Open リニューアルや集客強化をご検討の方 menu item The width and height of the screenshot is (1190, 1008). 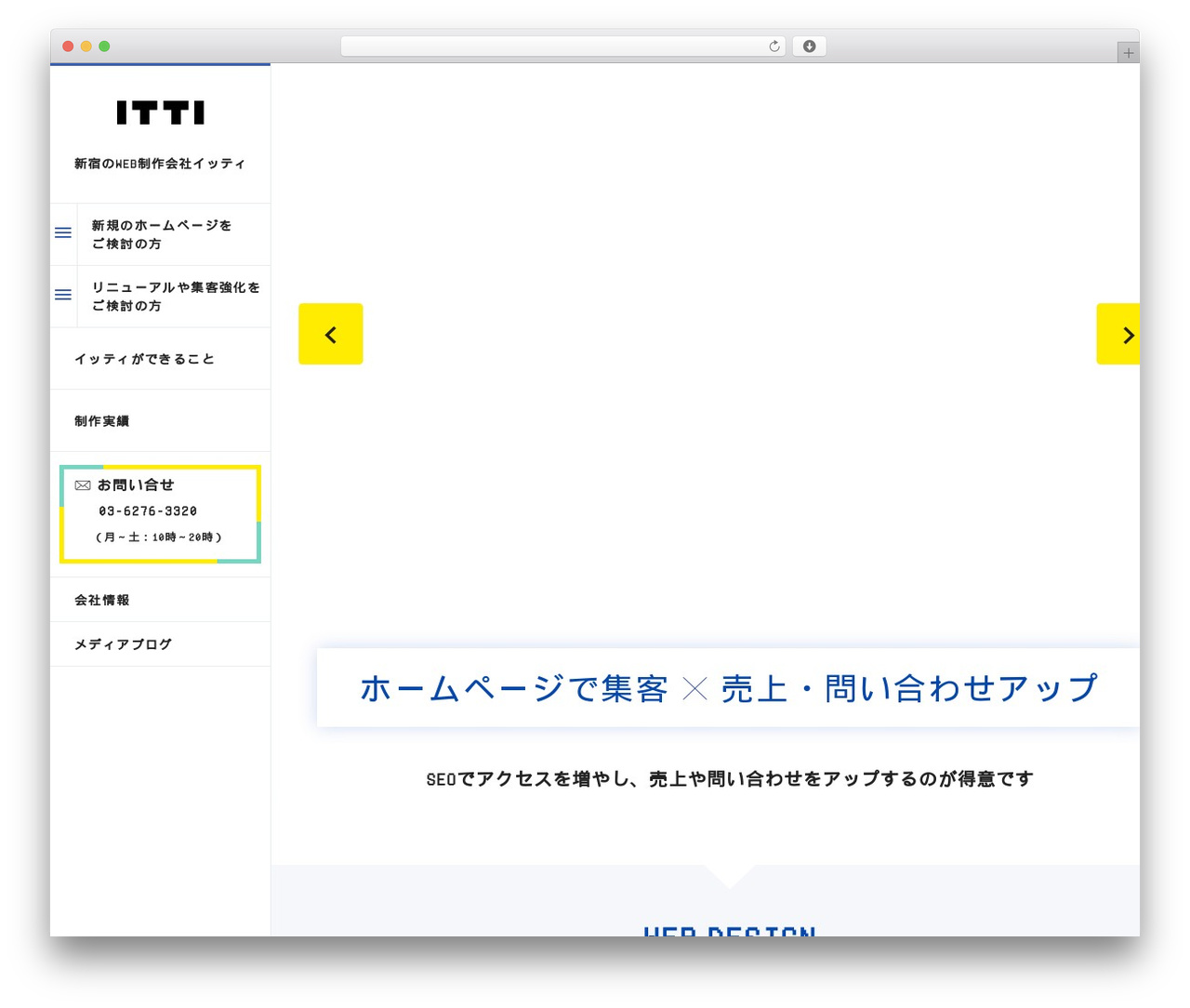click(176, 297)
